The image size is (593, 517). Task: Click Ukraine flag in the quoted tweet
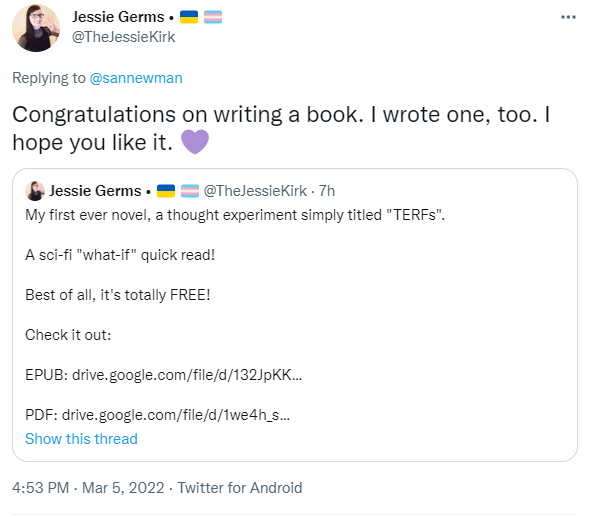point(166,191)
